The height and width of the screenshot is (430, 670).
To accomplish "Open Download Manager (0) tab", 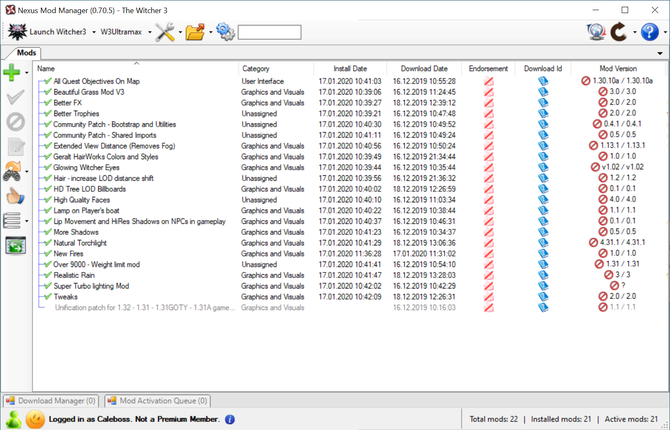I will point(51,401).
